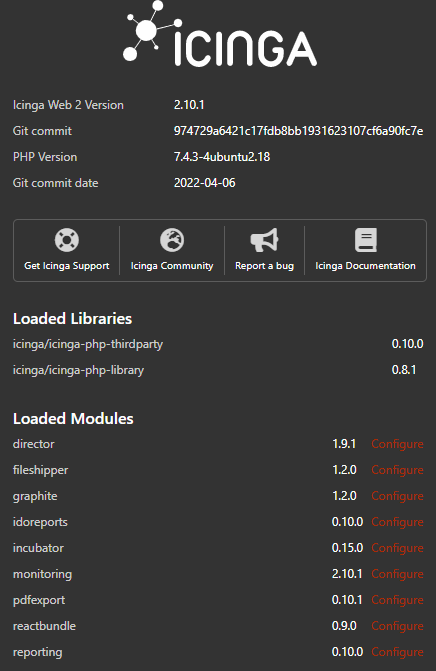The width and height of the screenshot is (436, 671).
Task: Click the Report a bug text
Action: pyautogui.click(x=264, y=266)
